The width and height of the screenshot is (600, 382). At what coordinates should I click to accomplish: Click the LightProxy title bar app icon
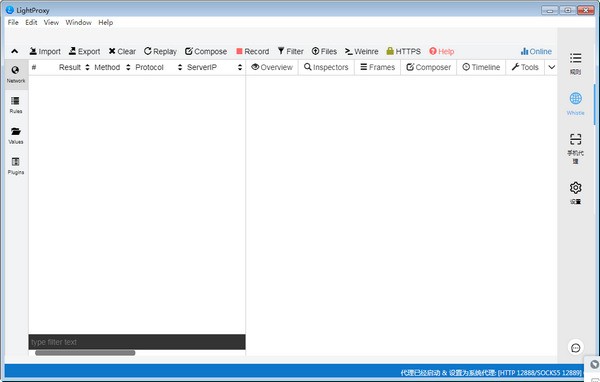point(10,10)
